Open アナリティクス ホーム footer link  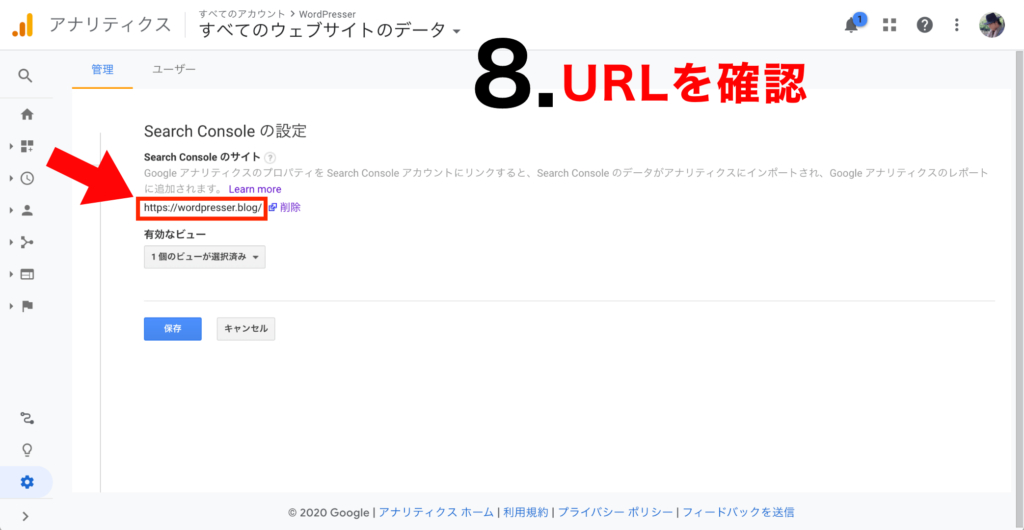click(436, 512)
